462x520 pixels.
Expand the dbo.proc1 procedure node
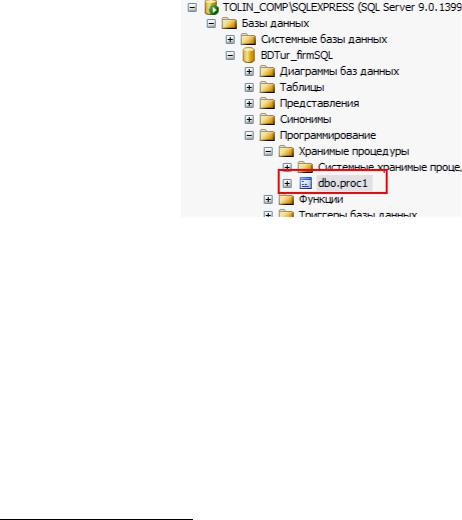click(287, 183)
